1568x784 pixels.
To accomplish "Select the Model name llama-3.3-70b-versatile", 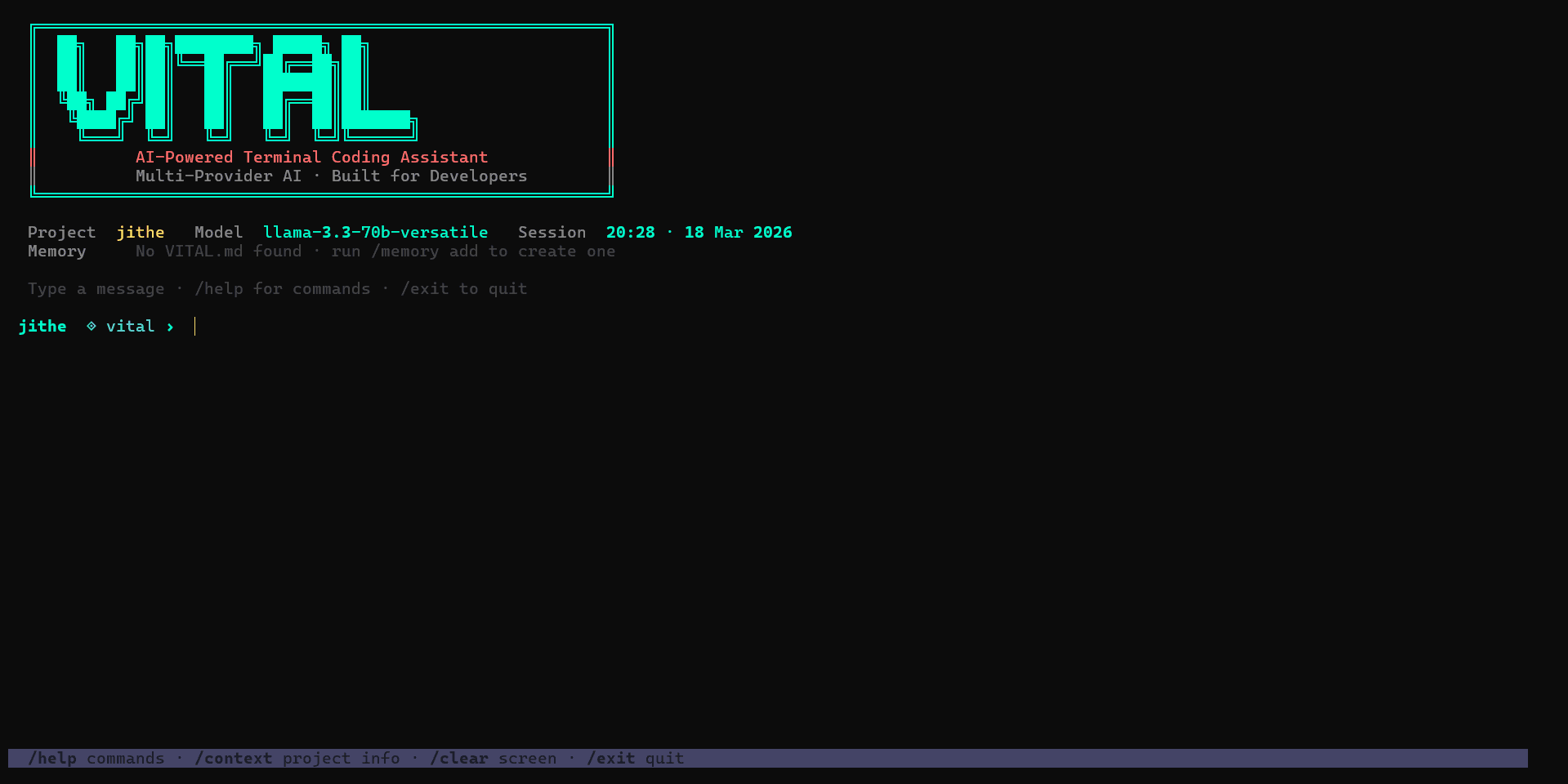I will point(375,232).
